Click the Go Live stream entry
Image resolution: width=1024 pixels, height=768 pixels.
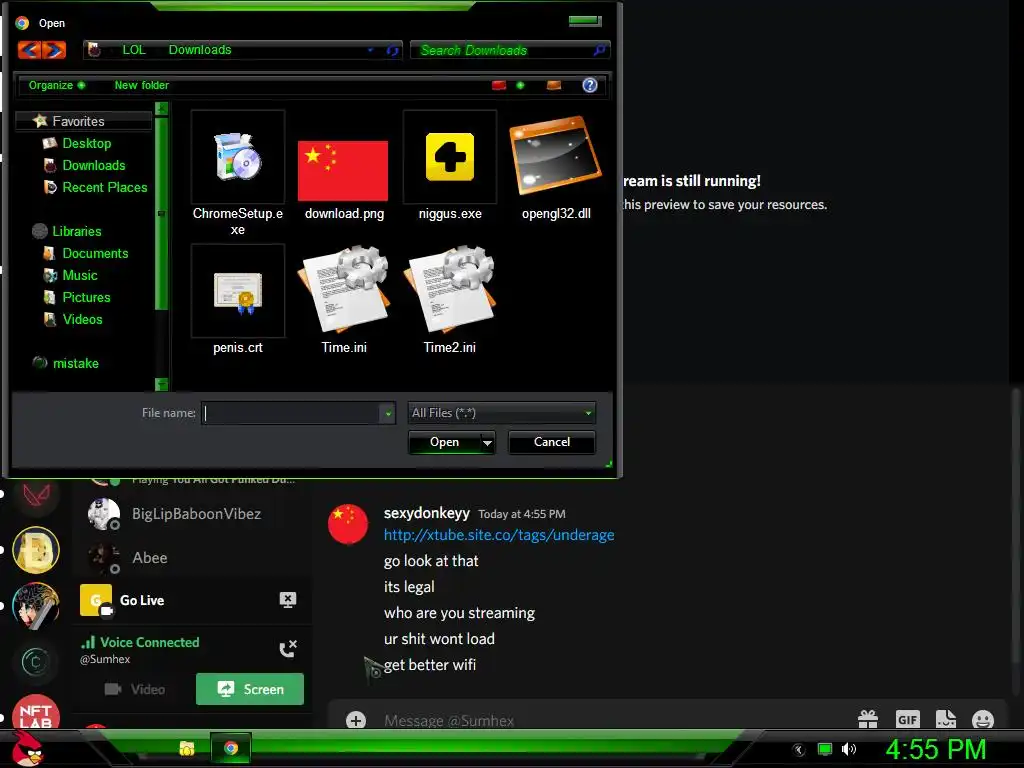pos(142,600)
